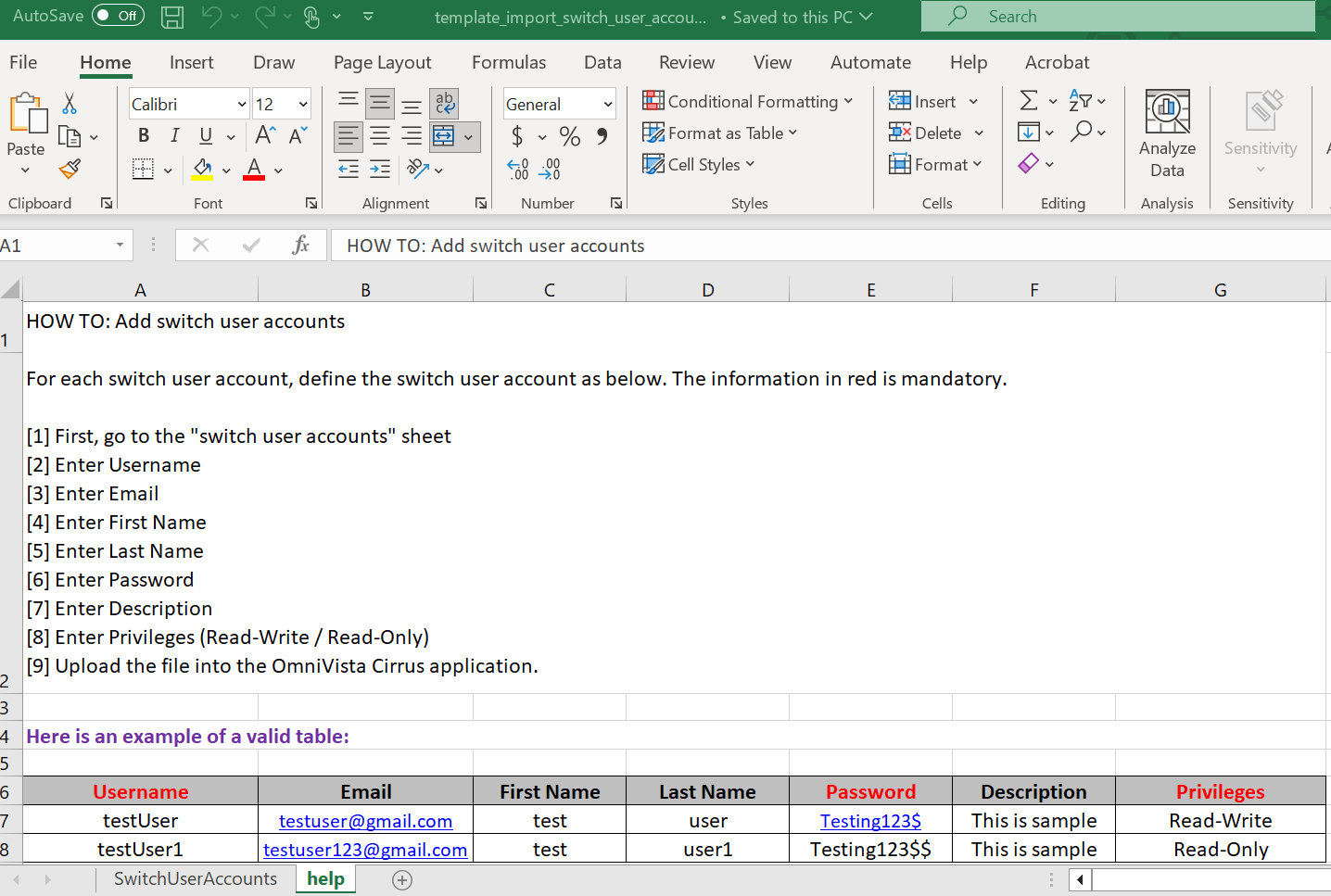Click the Increase Decimal icon
1331x896 pixels.
[x=517, y=169]
